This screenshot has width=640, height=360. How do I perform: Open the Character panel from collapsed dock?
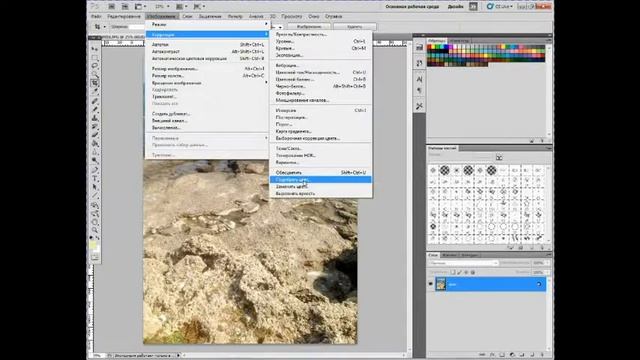point(419,79)
